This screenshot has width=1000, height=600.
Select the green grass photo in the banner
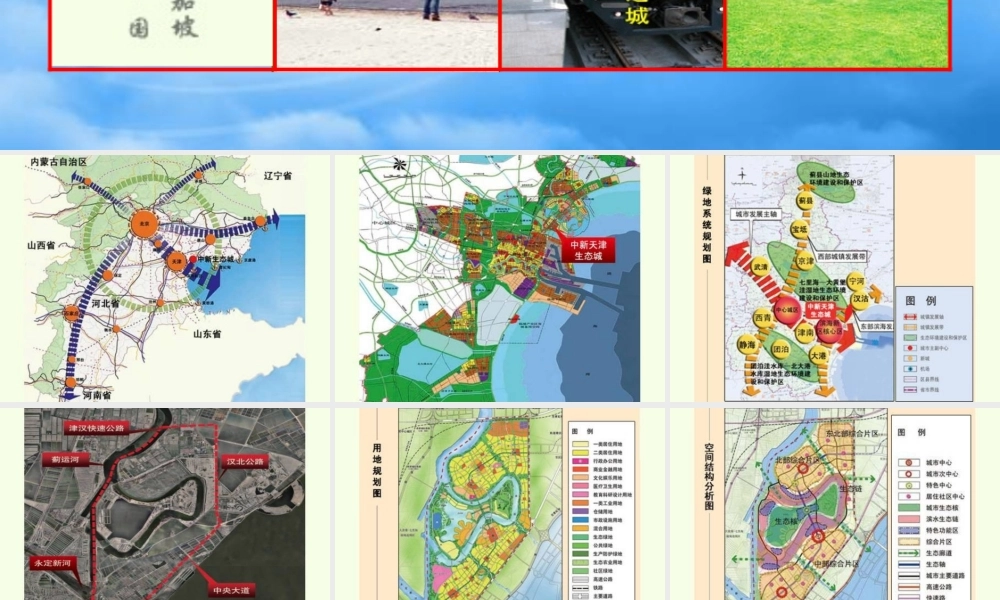tap(837, 33)
